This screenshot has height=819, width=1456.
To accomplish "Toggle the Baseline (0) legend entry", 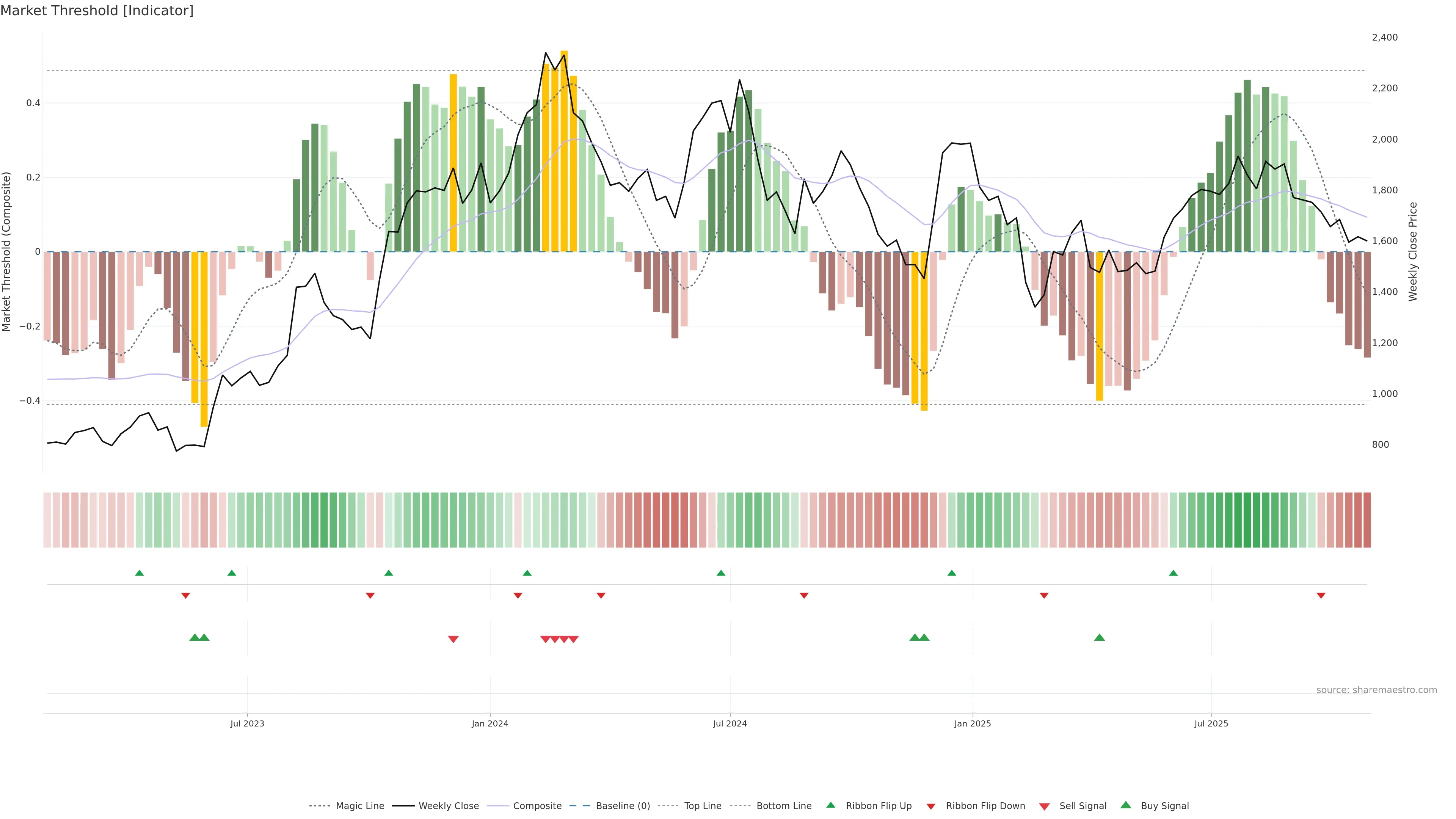I will coord(622,806).
